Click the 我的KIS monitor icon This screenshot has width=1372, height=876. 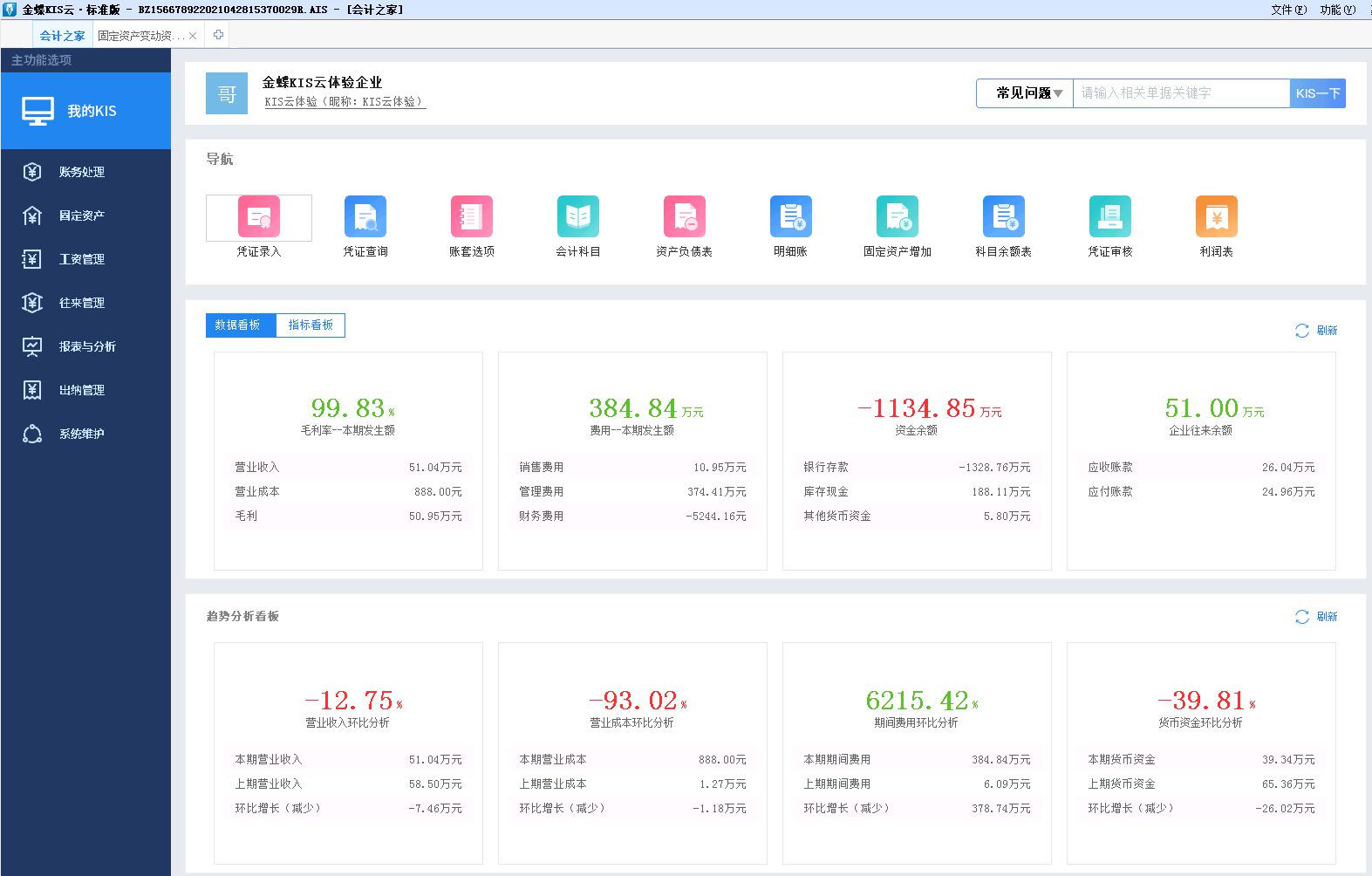click(x=38, y=112)
